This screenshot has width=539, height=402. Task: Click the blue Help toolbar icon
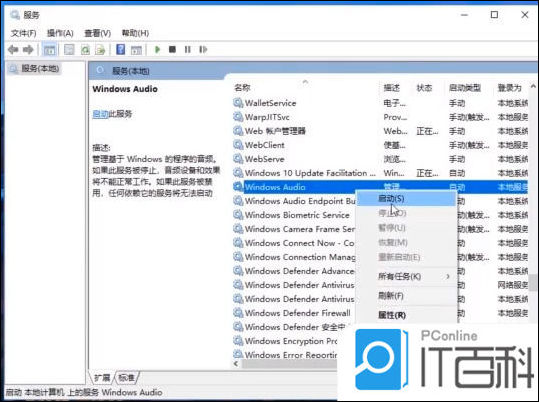click(121, 50)
